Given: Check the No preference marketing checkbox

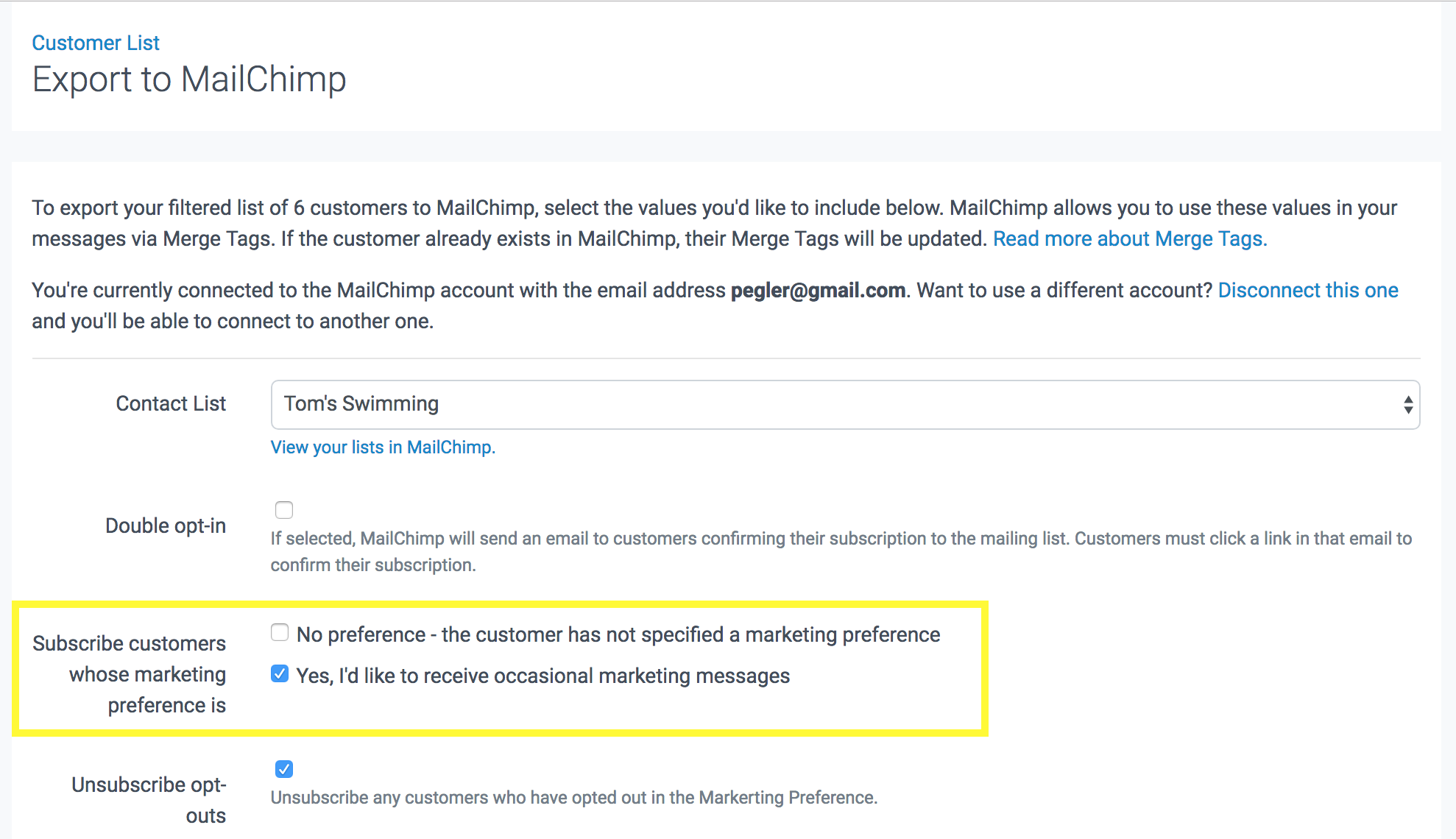Looking at the screenshot, I should coord(280,633).
